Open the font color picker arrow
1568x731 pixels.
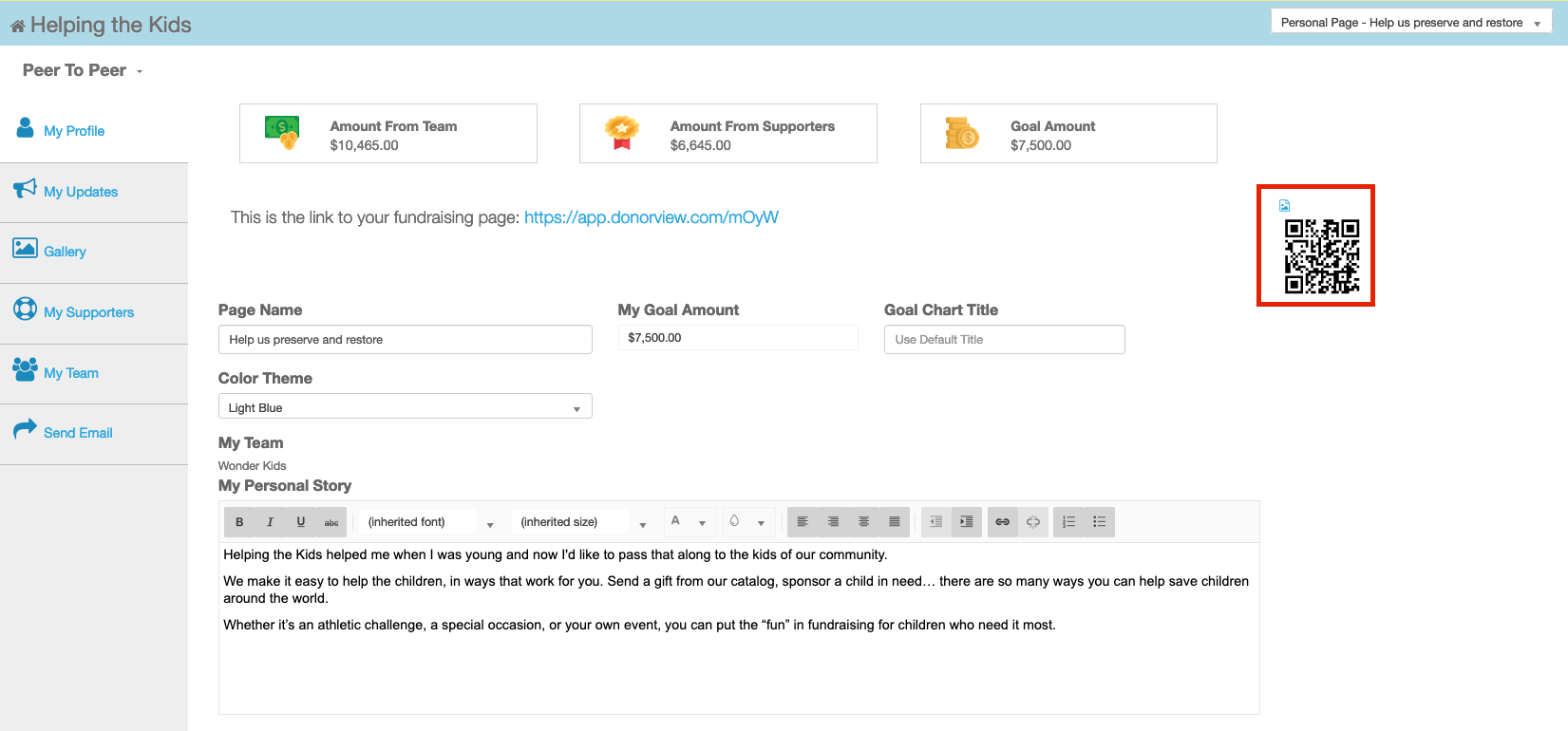(x=702, y=523)
